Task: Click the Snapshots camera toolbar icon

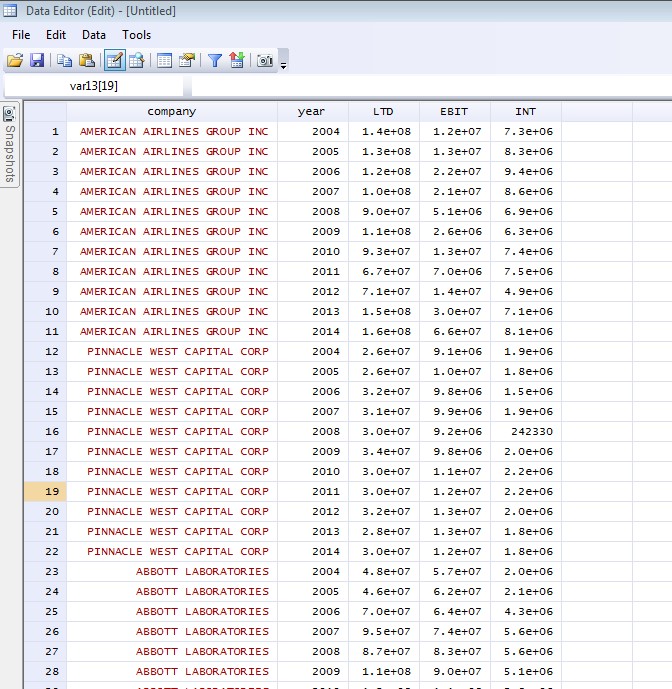Action: point(264,60)
